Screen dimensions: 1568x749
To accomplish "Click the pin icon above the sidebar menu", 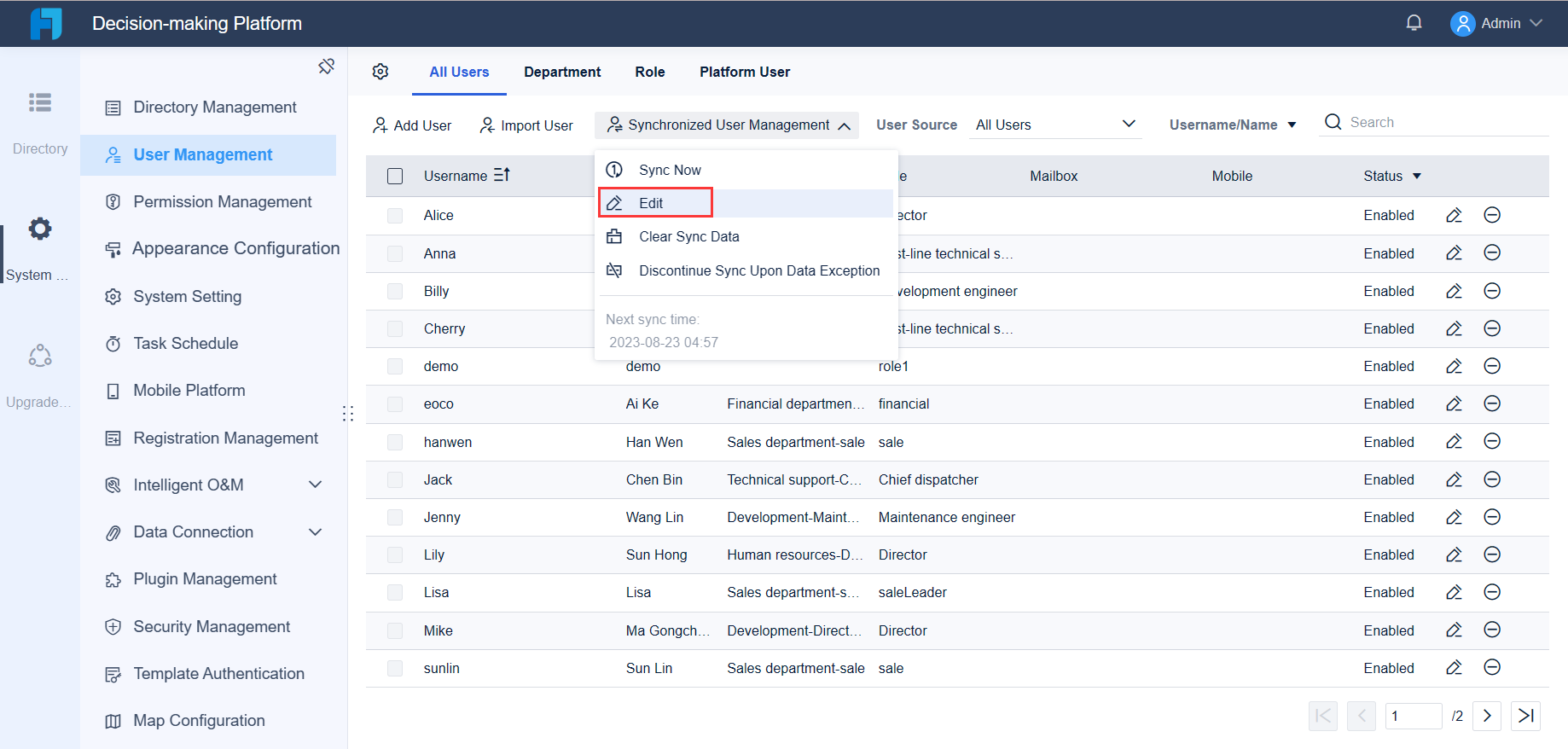I will [326, 67].
